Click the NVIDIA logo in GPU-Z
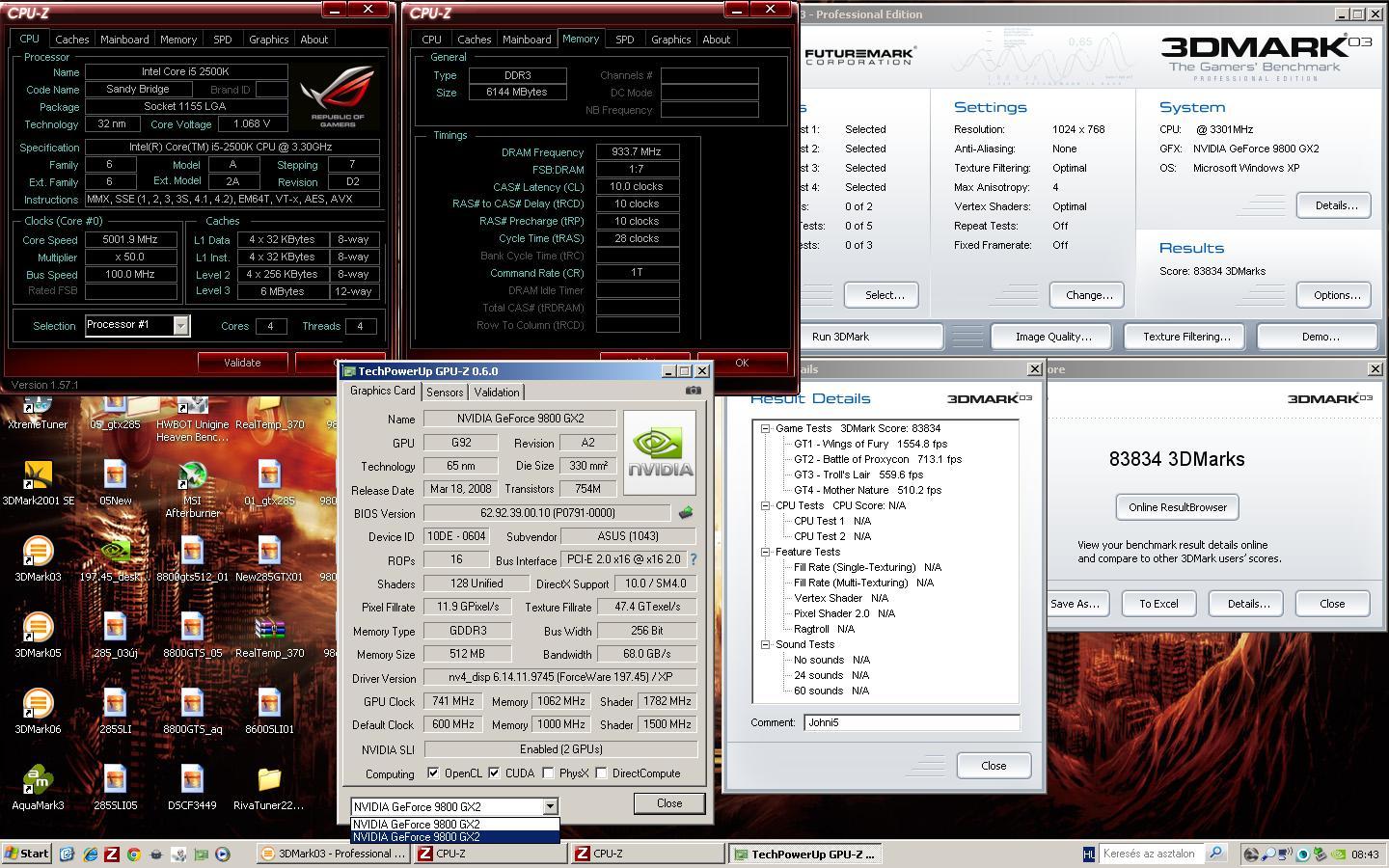The image size is (1389, 868). point(660,452)
